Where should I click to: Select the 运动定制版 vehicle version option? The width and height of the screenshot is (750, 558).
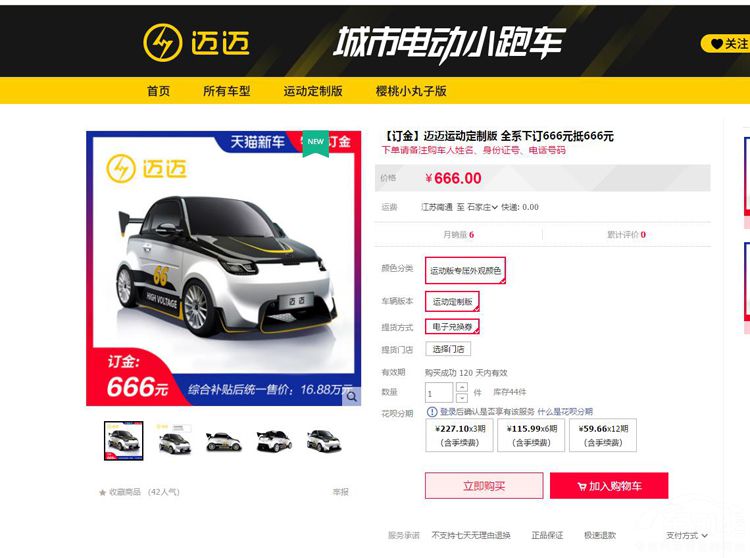(x=452, y=302)
